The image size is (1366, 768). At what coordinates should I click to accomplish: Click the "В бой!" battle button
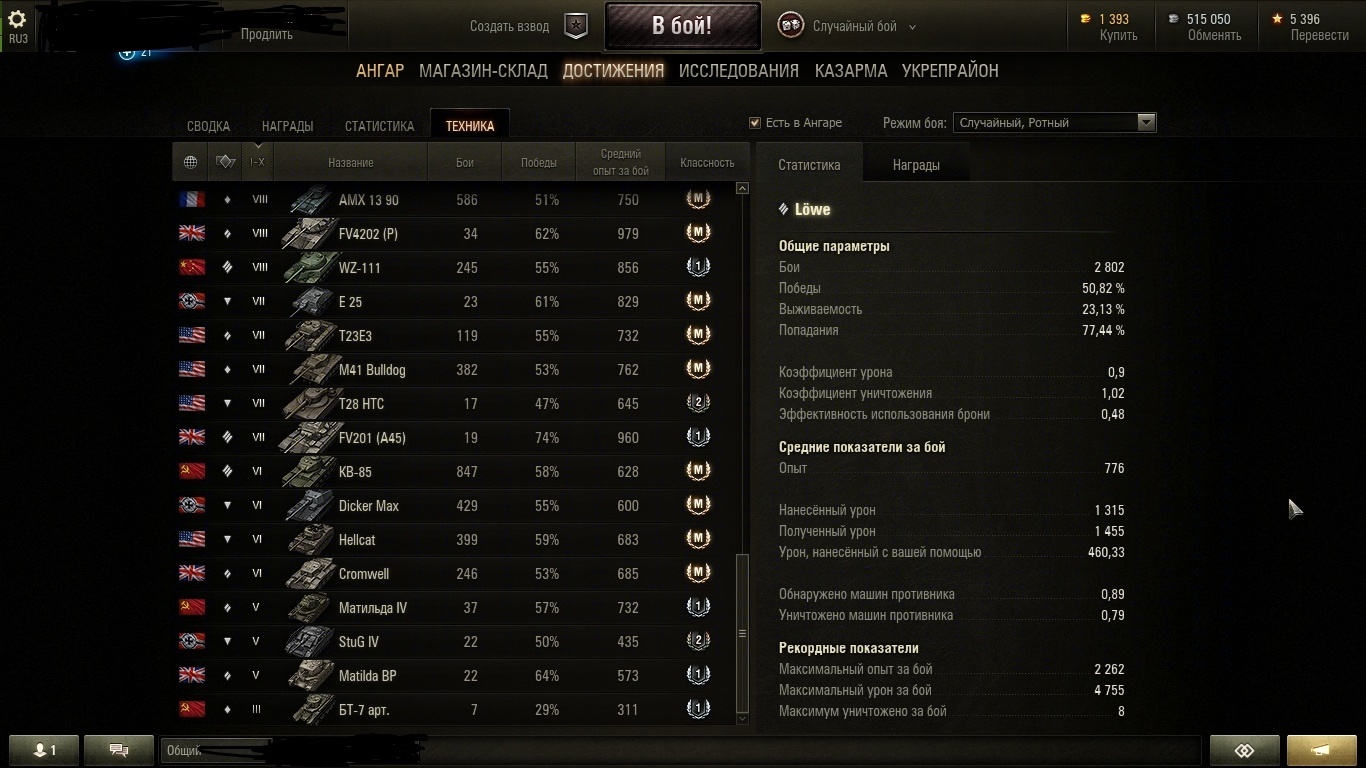pyautogui.click(x=682, y=26)
